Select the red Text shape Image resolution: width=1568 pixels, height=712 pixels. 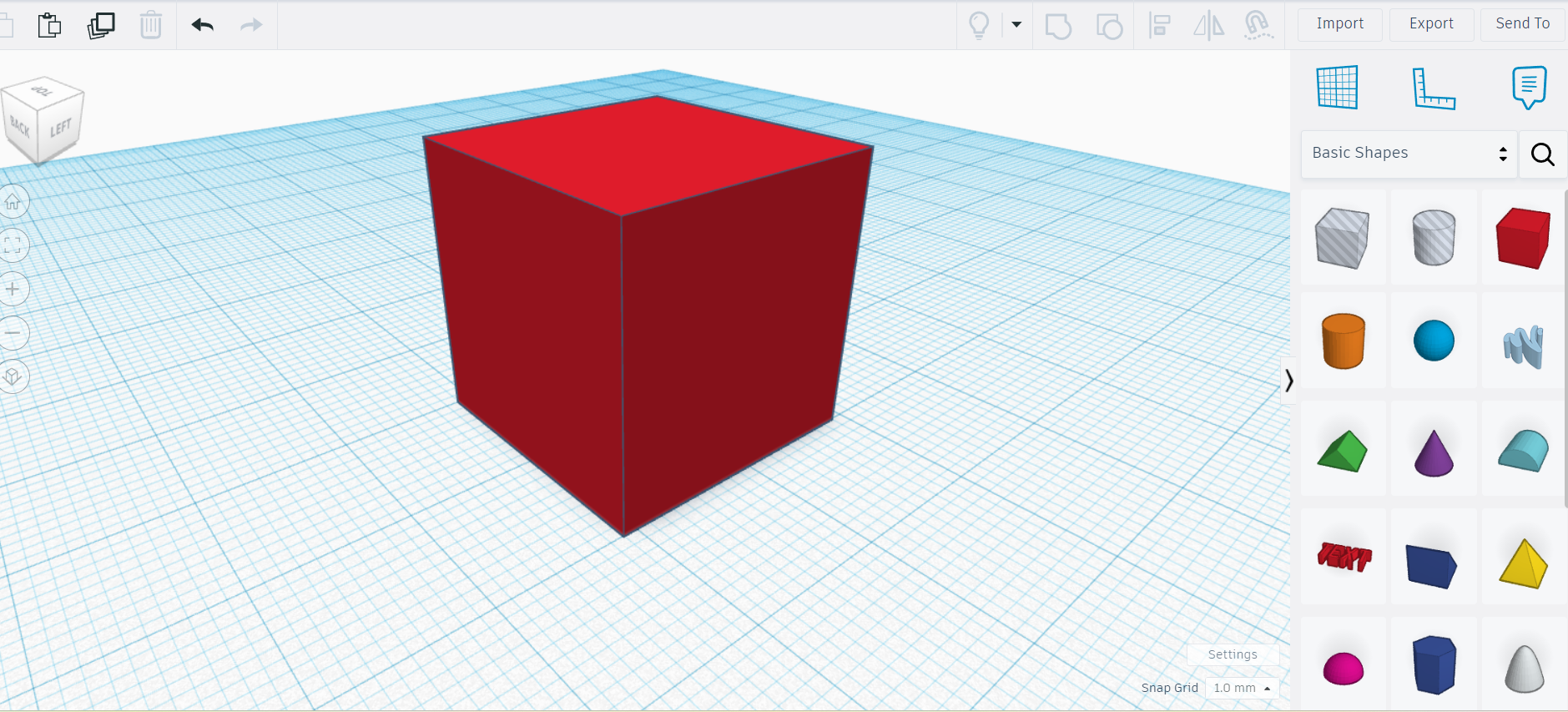(x=1343, y=557)
